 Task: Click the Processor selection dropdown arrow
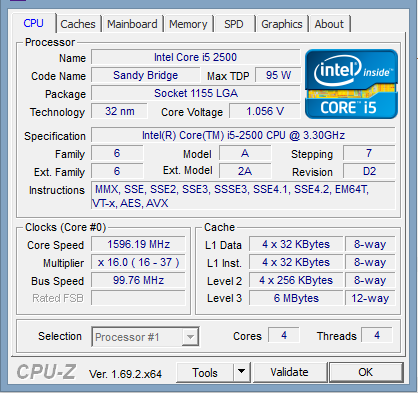190,337
